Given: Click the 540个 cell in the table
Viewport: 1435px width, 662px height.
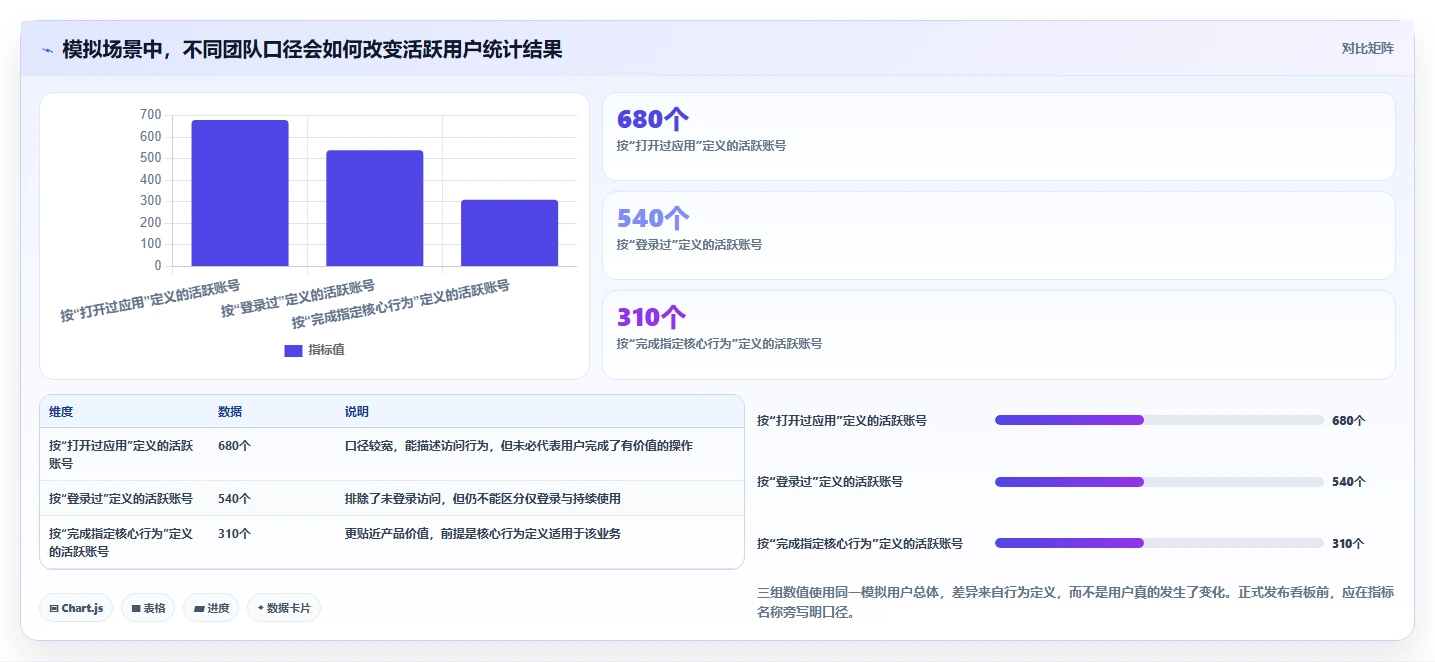Looking at the screenshot, I should click(234, 498).
